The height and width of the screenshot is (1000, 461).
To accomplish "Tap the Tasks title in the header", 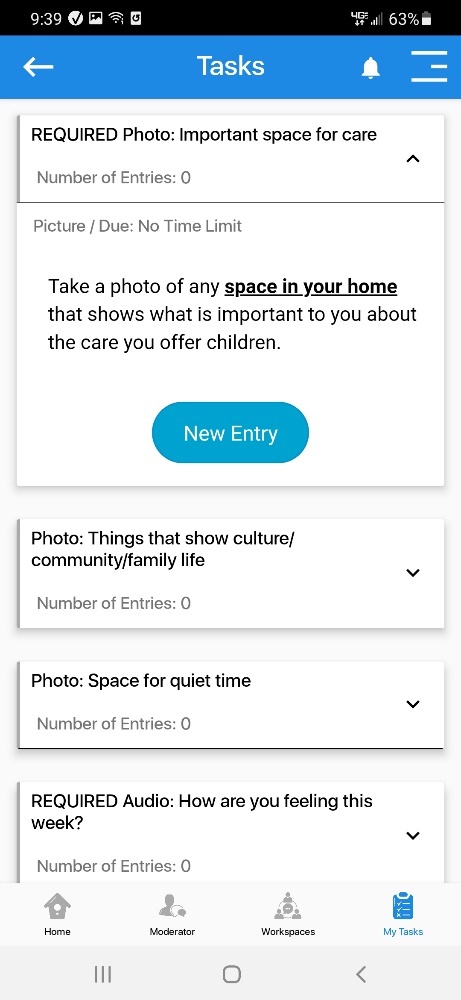I will point(230,66).
